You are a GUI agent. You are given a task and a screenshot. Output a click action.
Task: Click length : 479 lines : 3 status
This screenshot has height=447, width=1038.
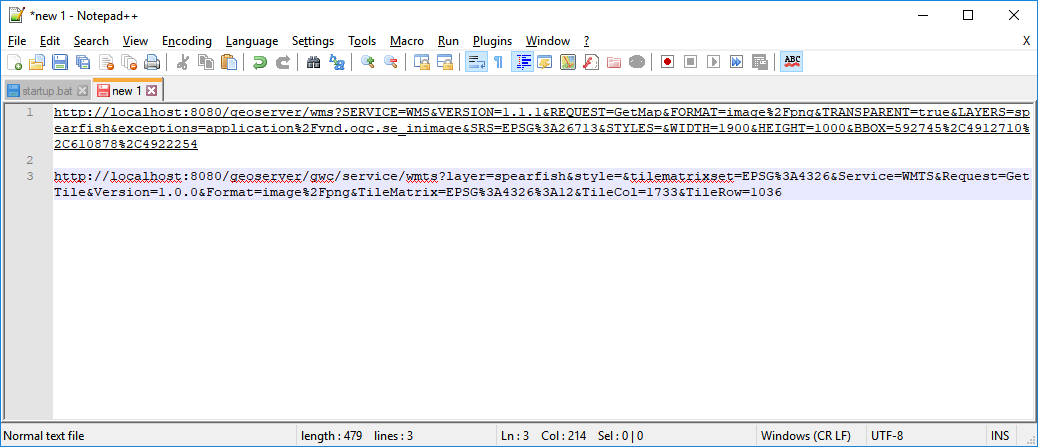357,436
